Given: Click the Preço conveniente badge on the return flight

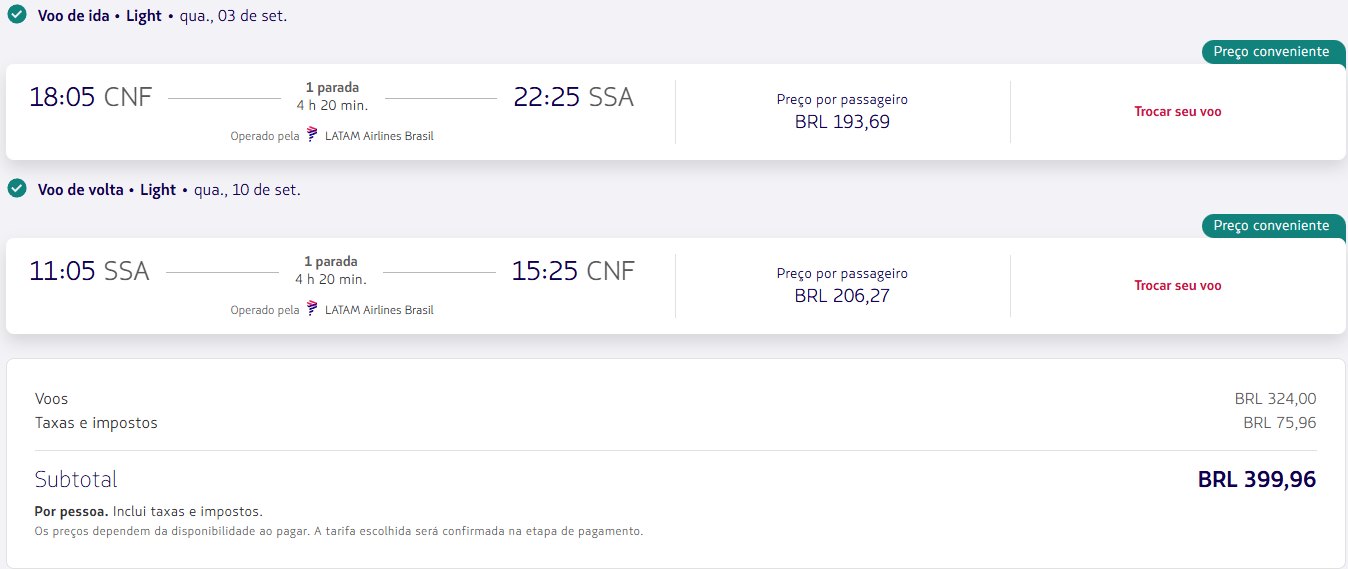Looking at the screenshot, I should (x=1272, y=226).
